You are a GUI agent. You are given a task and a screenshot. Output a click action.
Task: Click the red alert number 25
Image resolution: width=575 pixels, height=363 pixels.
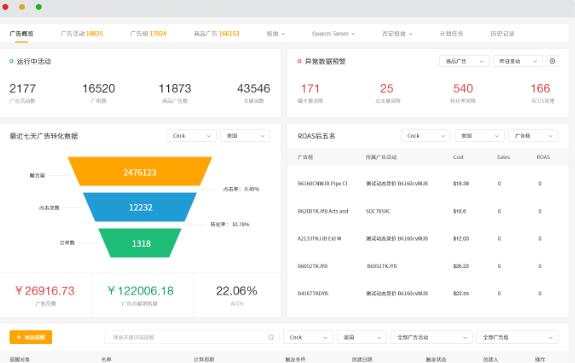pyautogui.click(x=387, y=88)
